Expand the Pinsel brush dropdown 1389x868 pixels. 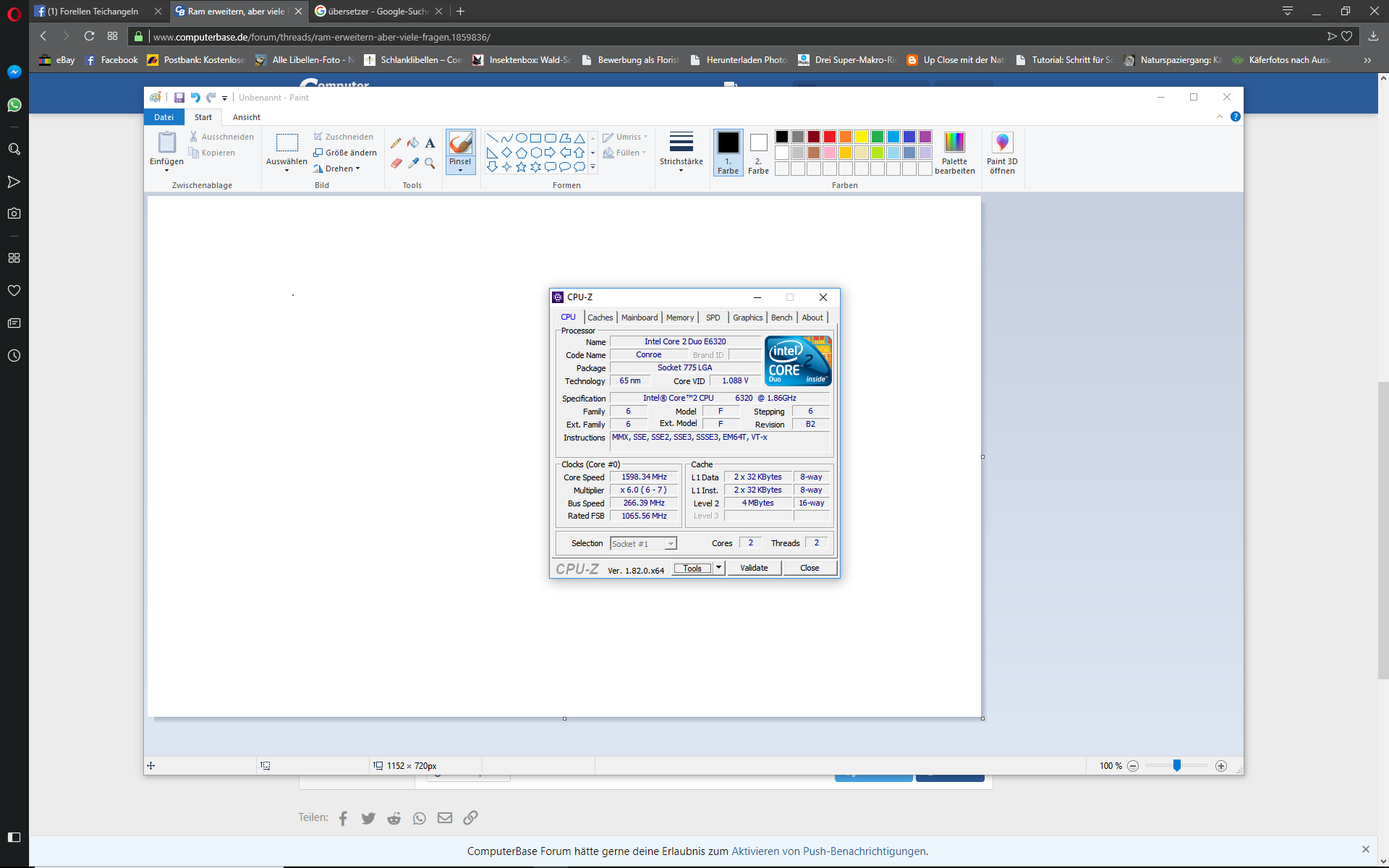(460, 170)
